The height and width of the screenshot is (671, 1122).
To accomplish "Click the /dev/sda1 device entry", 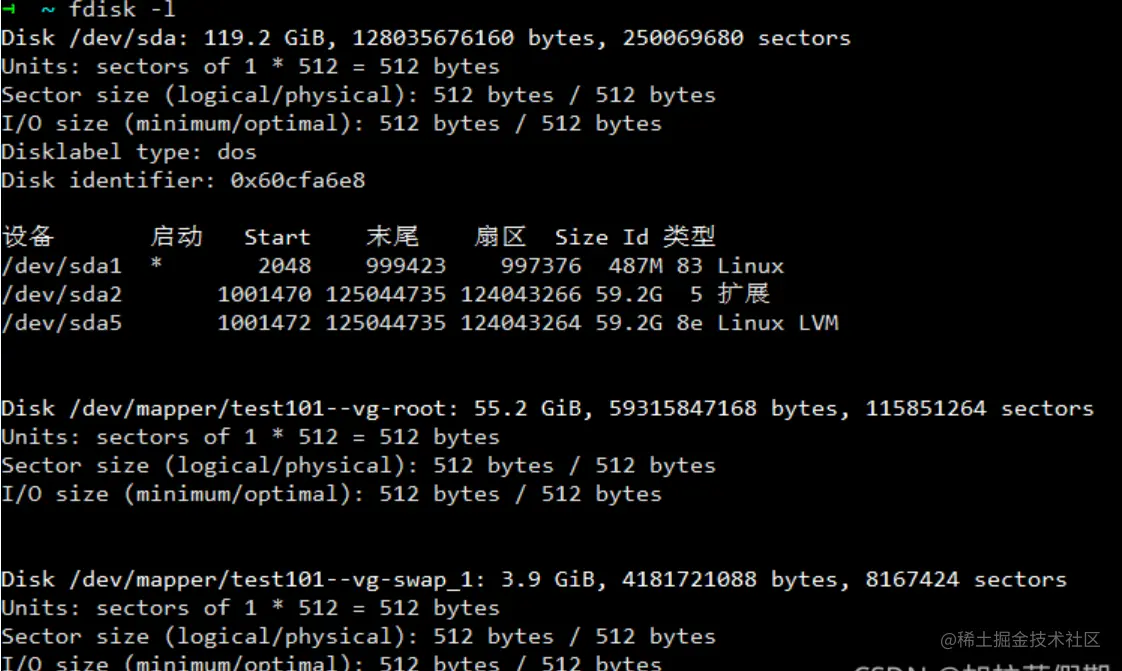I will 62,266.
